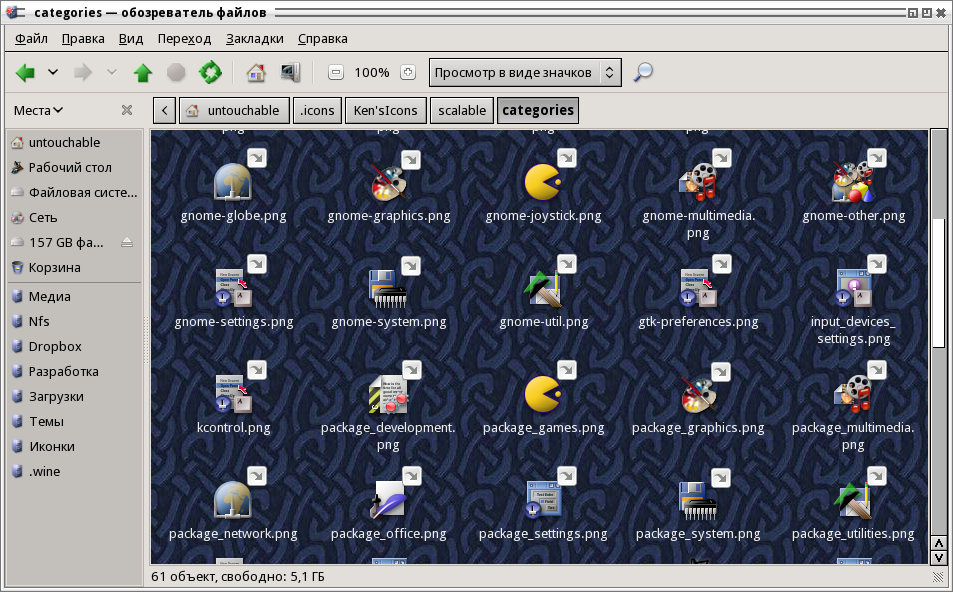Open the home folder toolbar icon
953x592 pixels.
[x=256, y=73]
